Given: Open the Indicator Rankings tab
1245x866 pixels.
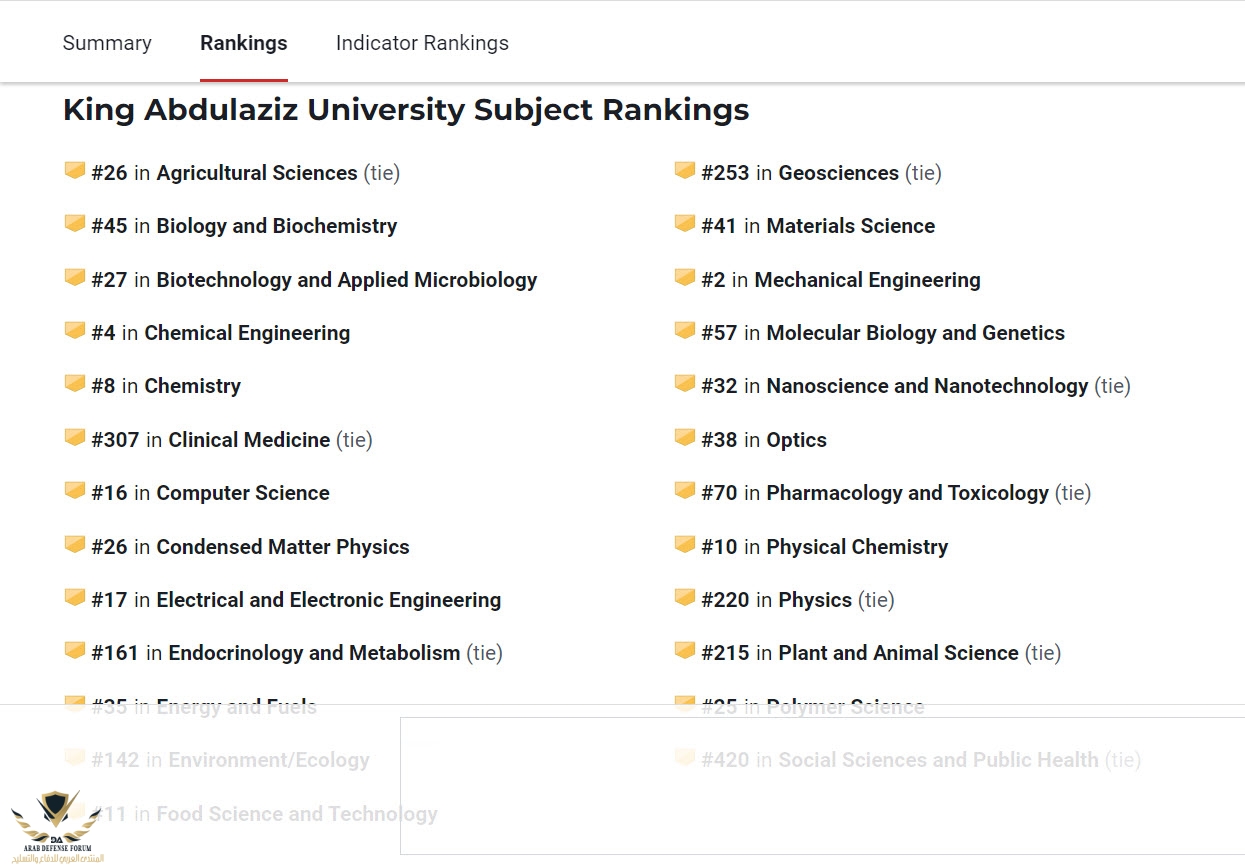Looking at the screenshot, I should [x=422, y=43].
